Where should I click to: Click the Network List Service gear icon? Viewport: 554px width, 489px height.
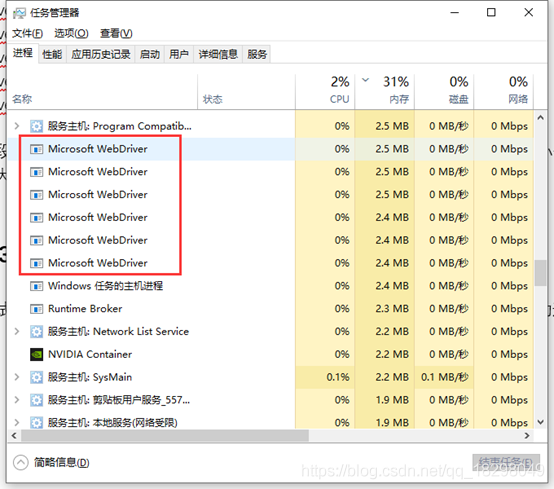[x=36, y=331]
